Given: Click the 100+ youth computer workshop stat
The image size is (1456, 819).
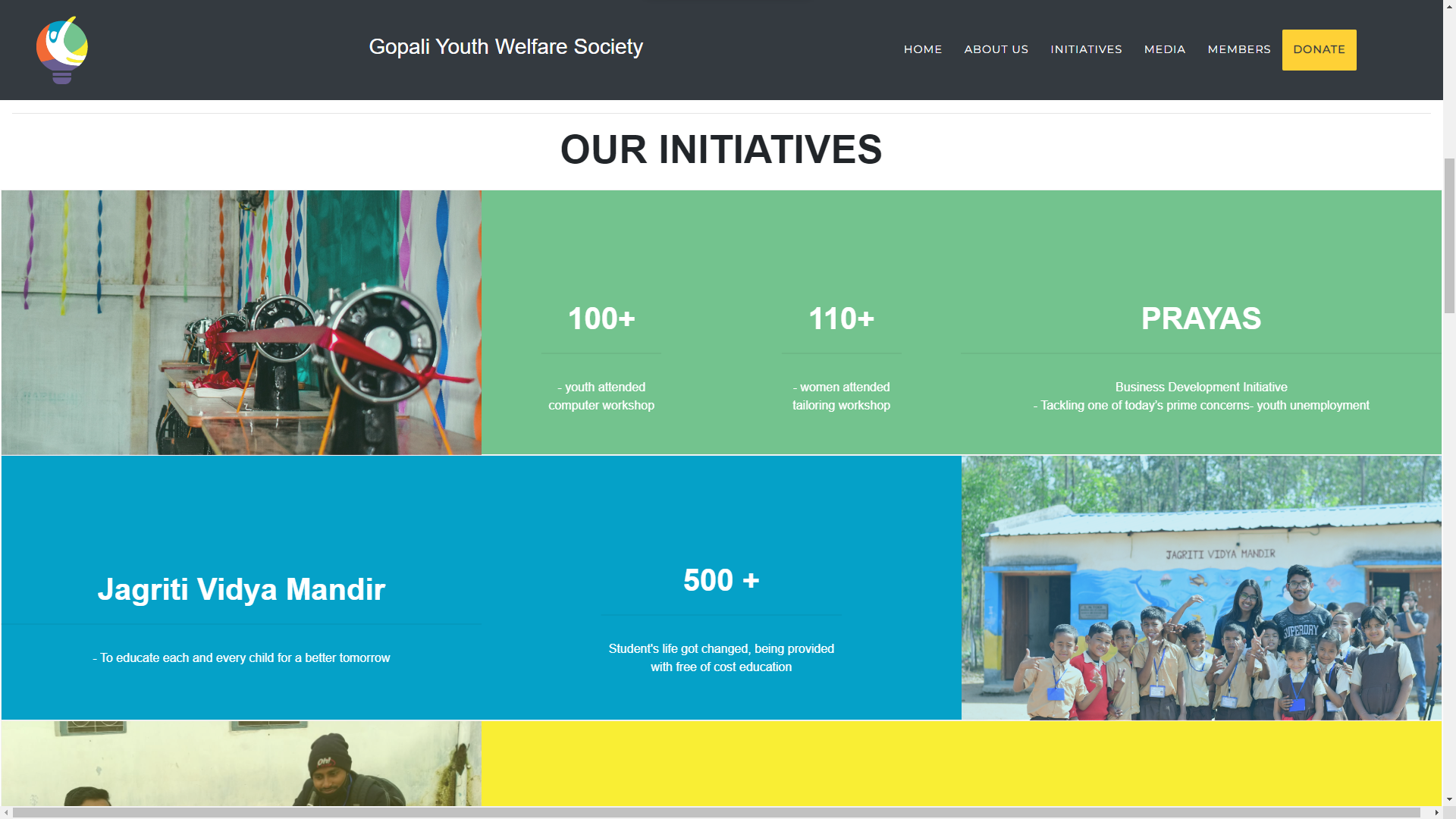Looking at the screenshot, I should point(601,318).
